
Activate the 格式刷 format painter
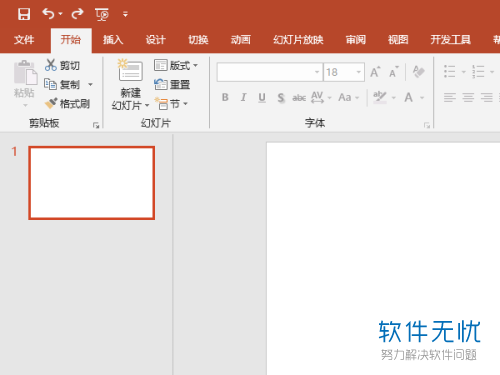click(68, 104)
